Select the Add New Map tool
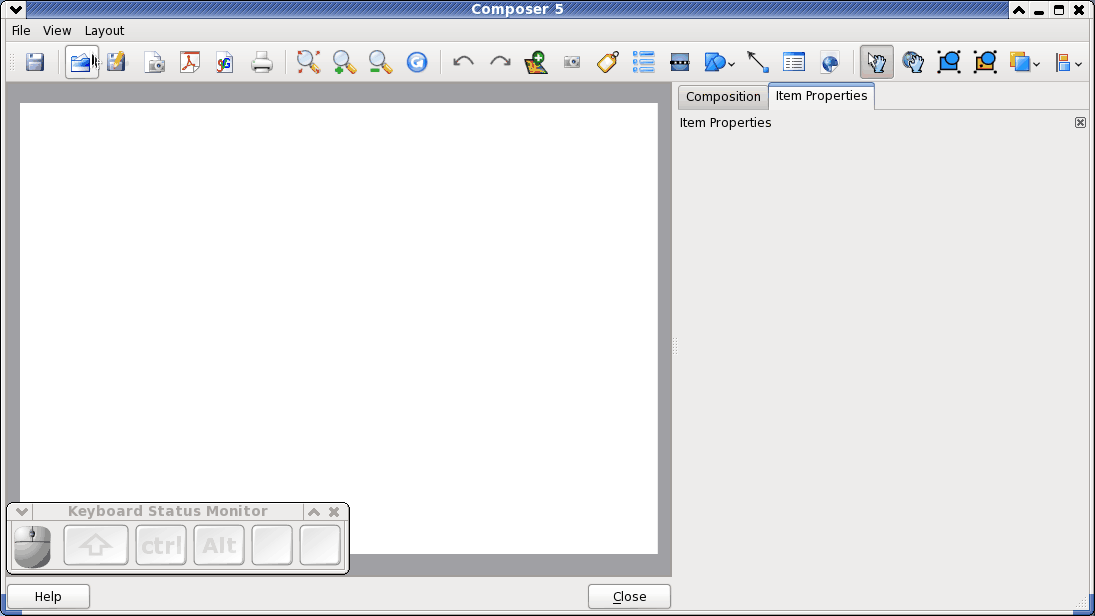Screen dimensions: 1095x616 [536, 62]
